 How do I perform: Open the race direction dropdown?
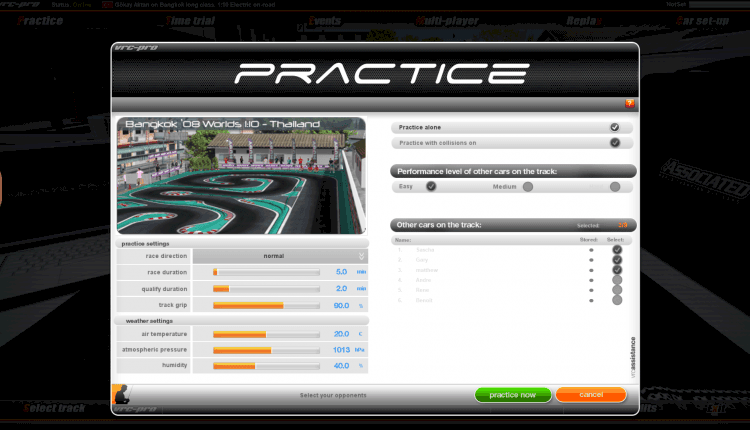[x=280, y=256]
